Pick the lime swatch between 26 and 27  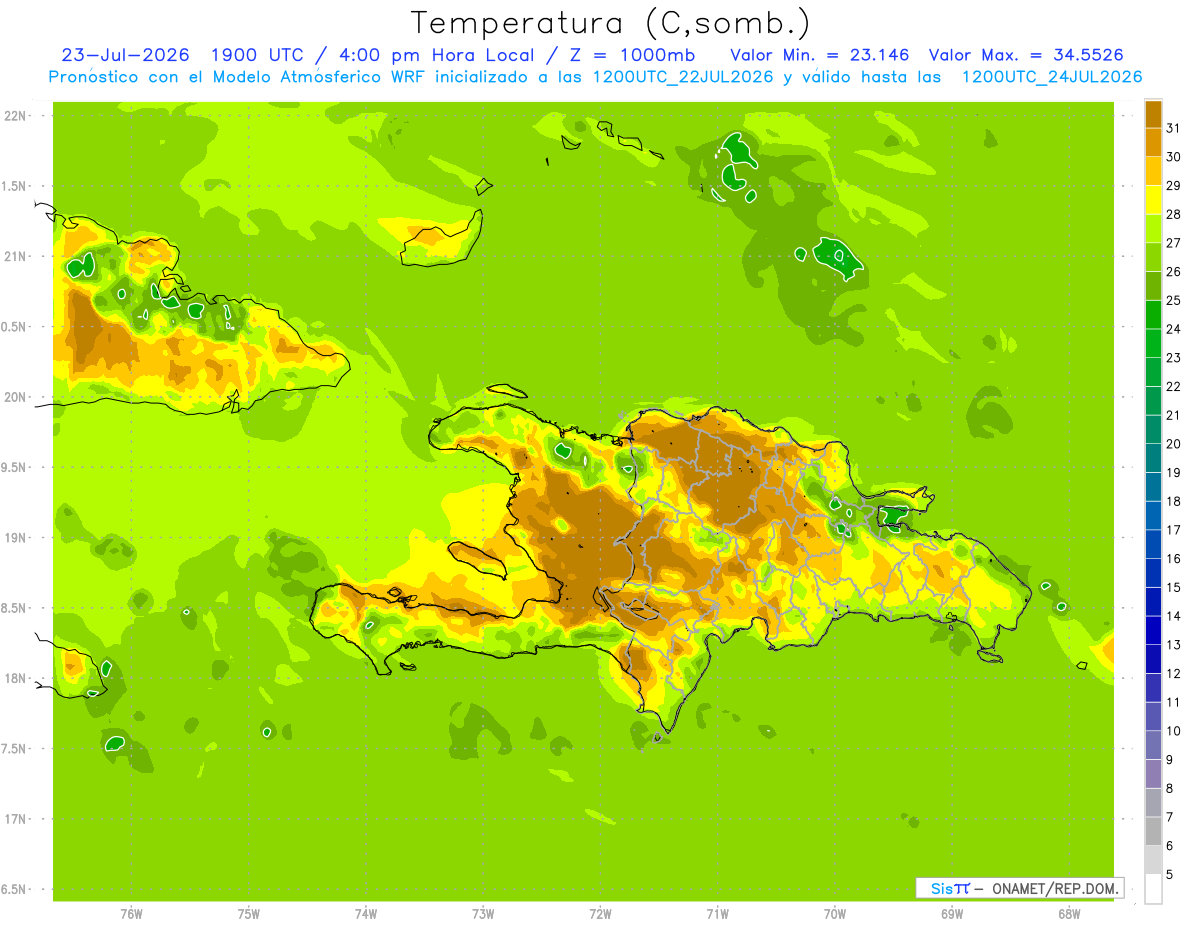click(1153, 257)
